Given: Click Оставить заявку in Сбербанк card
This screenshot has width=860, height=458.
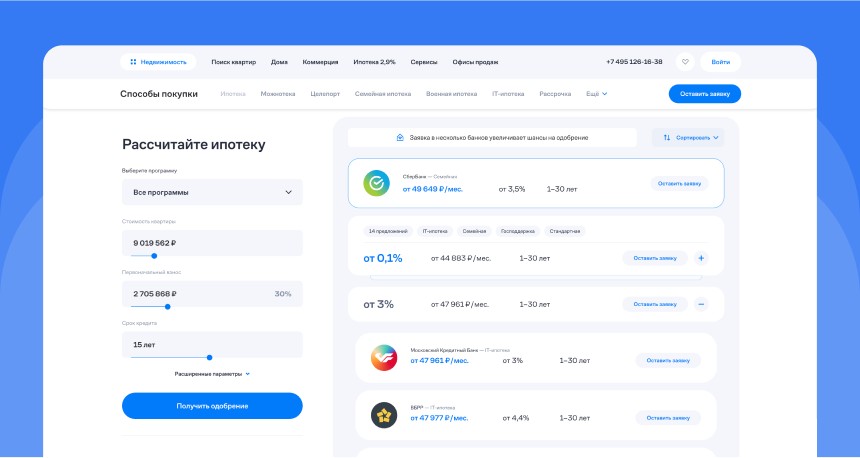Looking at the screenshot, I should (x=680, y=183).
